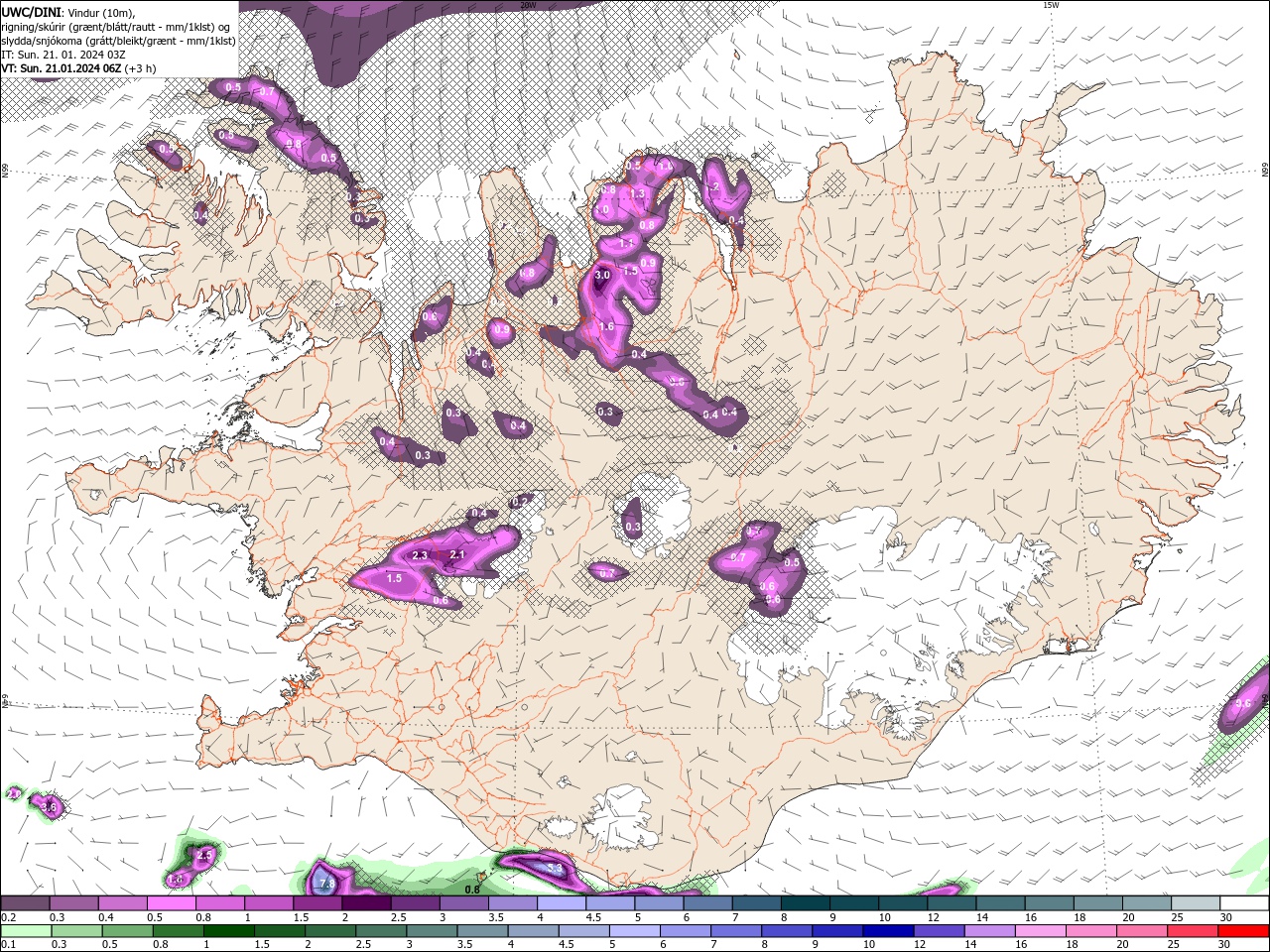Click the 'VT: Sun. 21.01.2024 06Z' valid time
The height and width of the screenshot is (952, 1270).
[62, 68]
